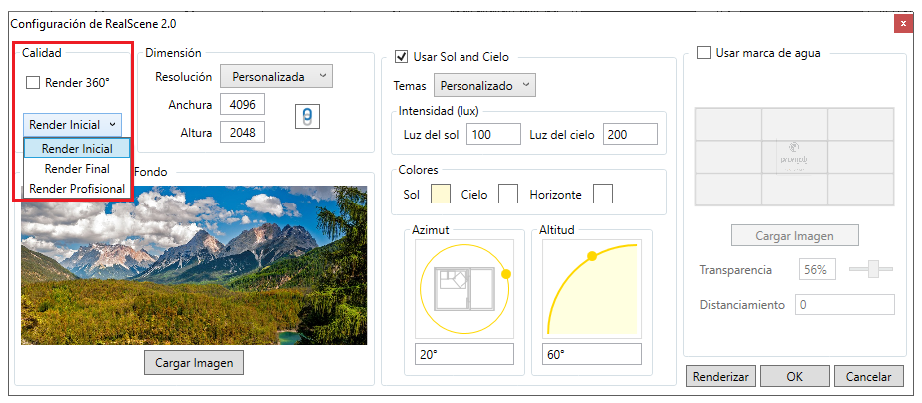Confirm with the OK button
922x403 pixels.
795,377
